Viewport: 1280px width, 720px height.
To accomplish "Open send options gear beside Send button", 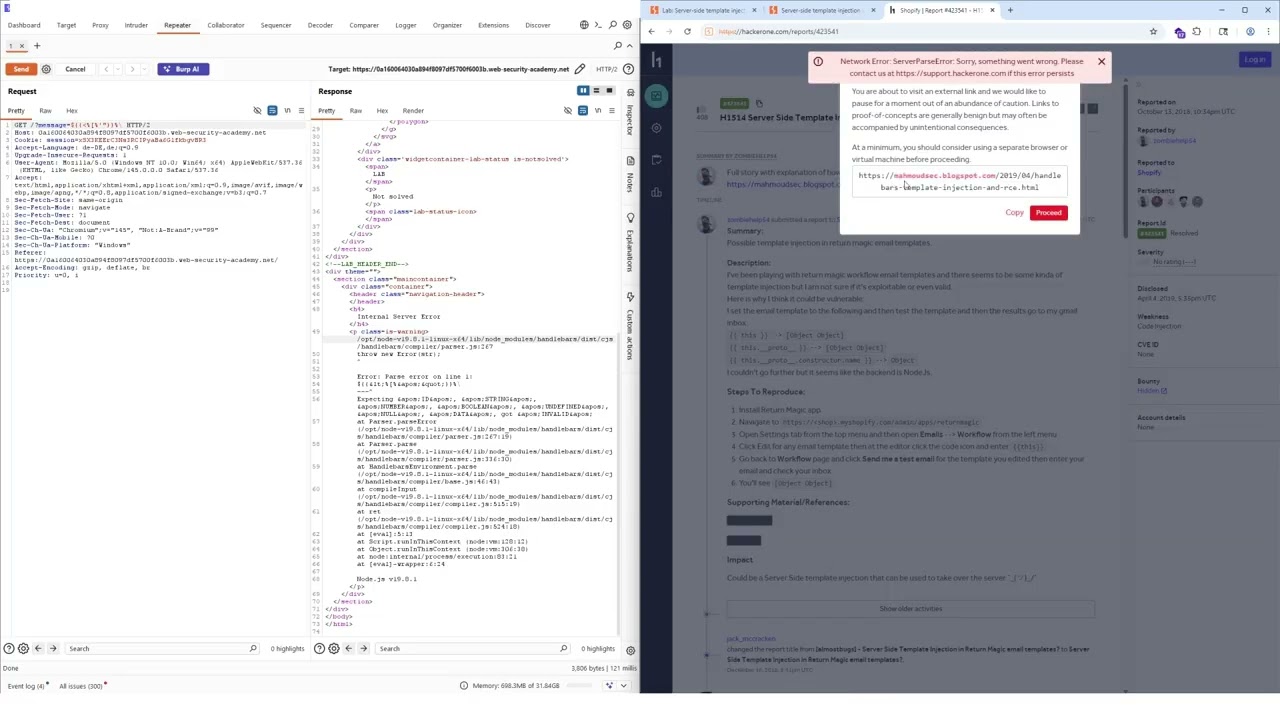I will coord(46,69).
